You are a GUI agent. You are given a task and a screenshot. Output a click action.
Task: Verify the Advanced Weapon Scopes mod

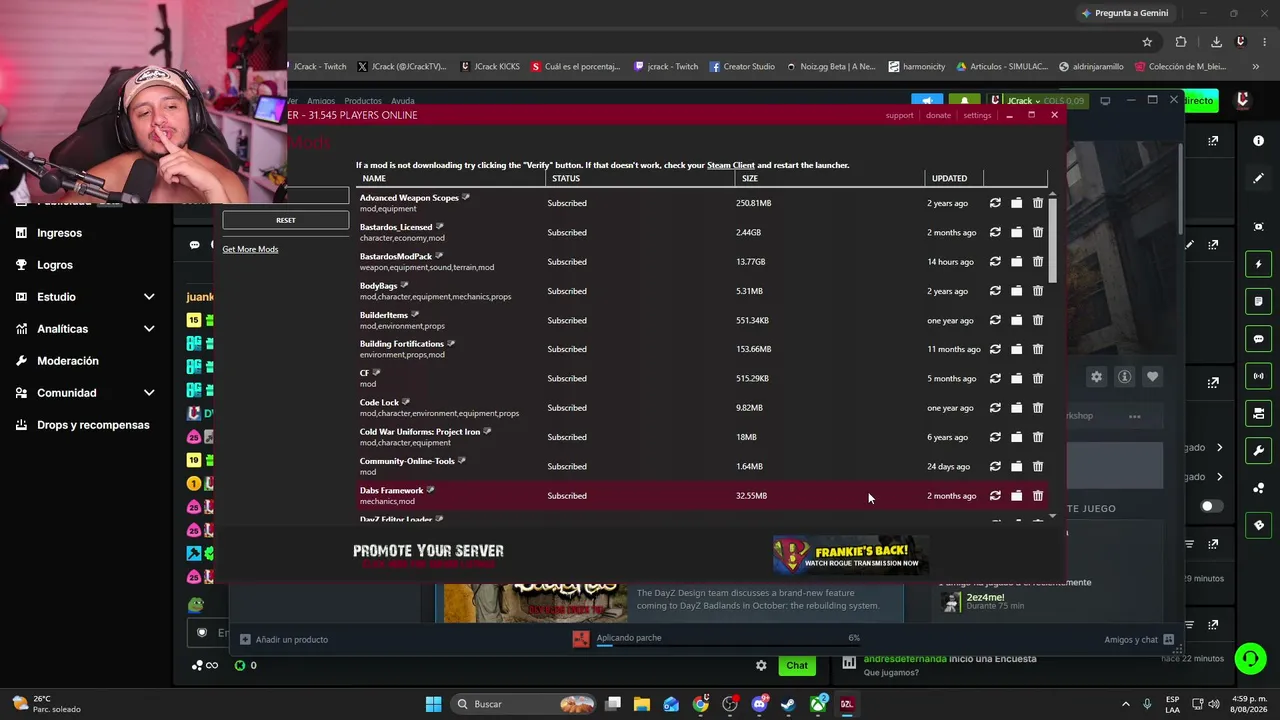tap(995, 203)
